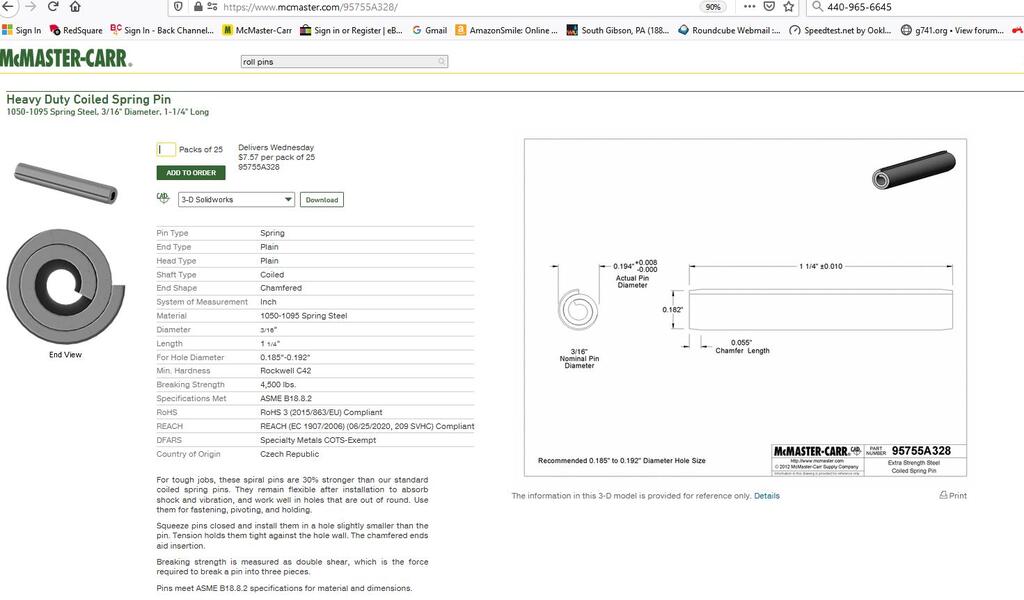Click the Heavy Duty Coiled Spring Pin heading

pos(89,99)
